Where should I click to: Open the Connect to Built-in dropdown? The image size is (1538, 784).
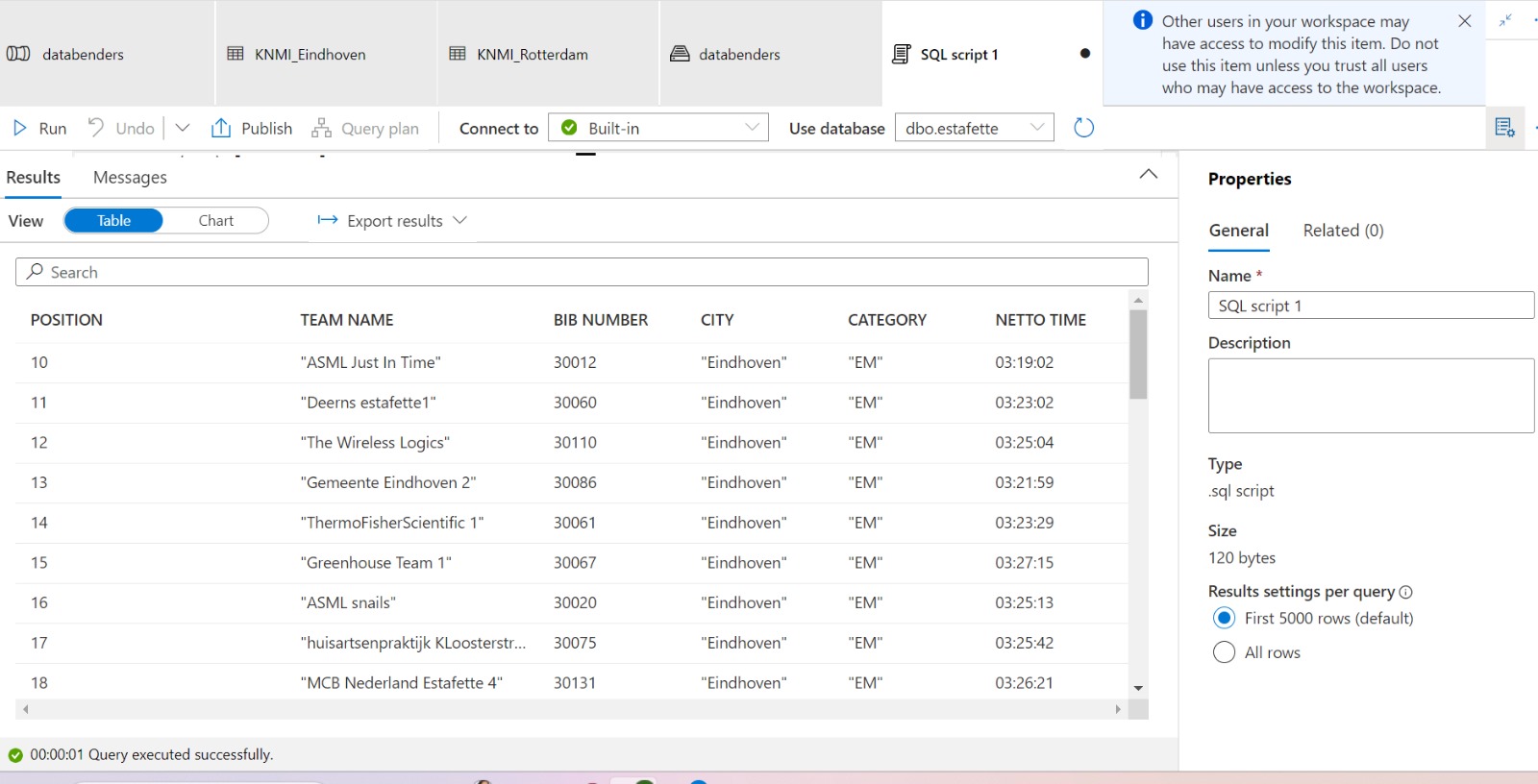tap(658, 128)
